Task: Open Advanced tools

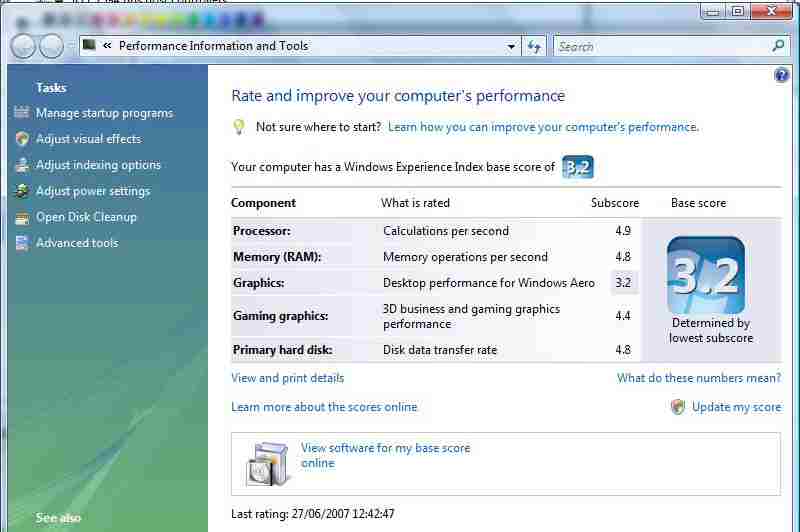Action: pos(77,243)
